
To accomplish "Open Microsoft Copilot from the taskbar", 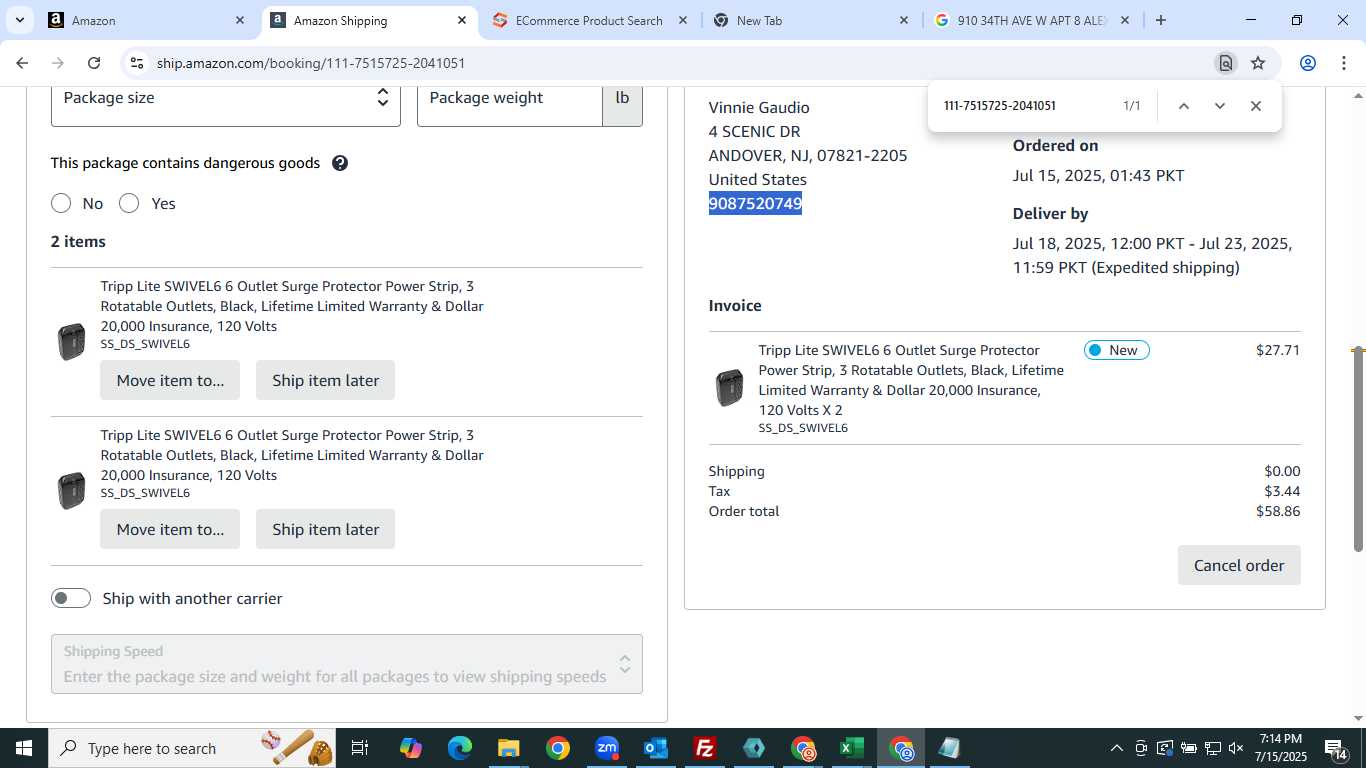I will 410,748.
